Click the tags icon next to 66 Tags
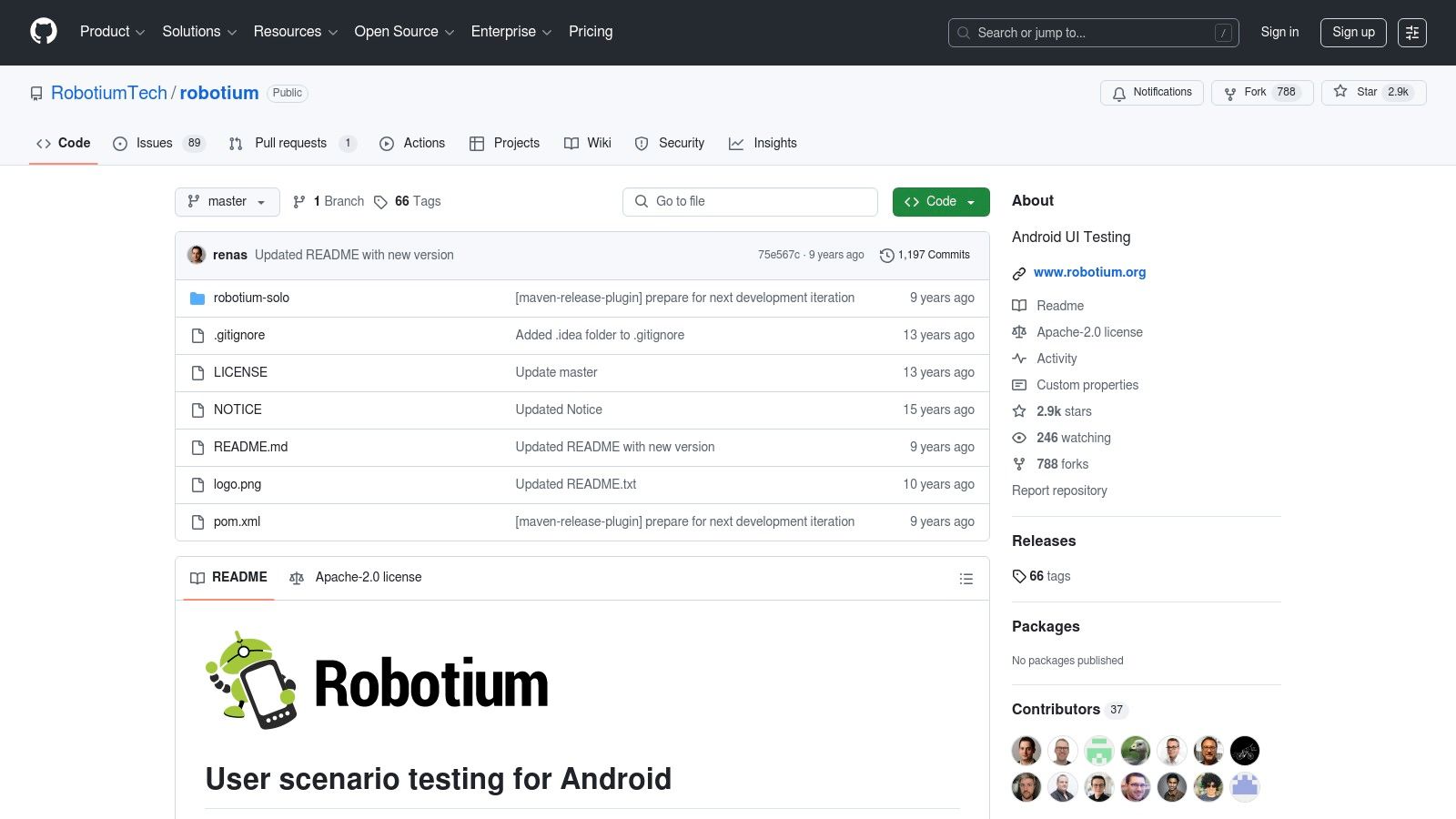 [380, 202]
